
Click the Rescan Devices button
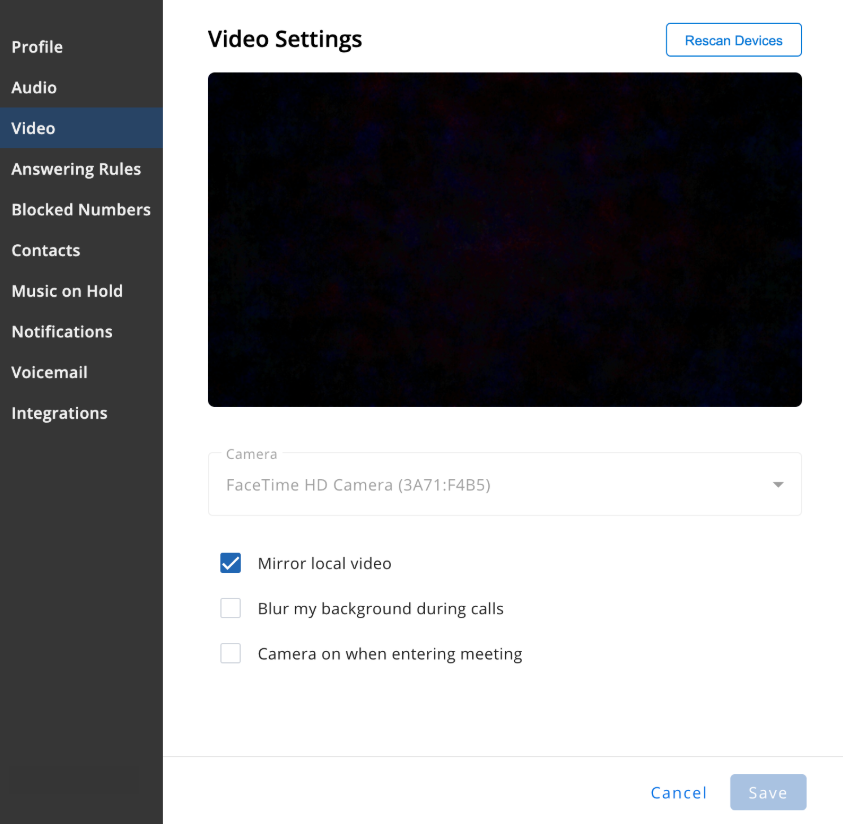click(x=734, y=40)
